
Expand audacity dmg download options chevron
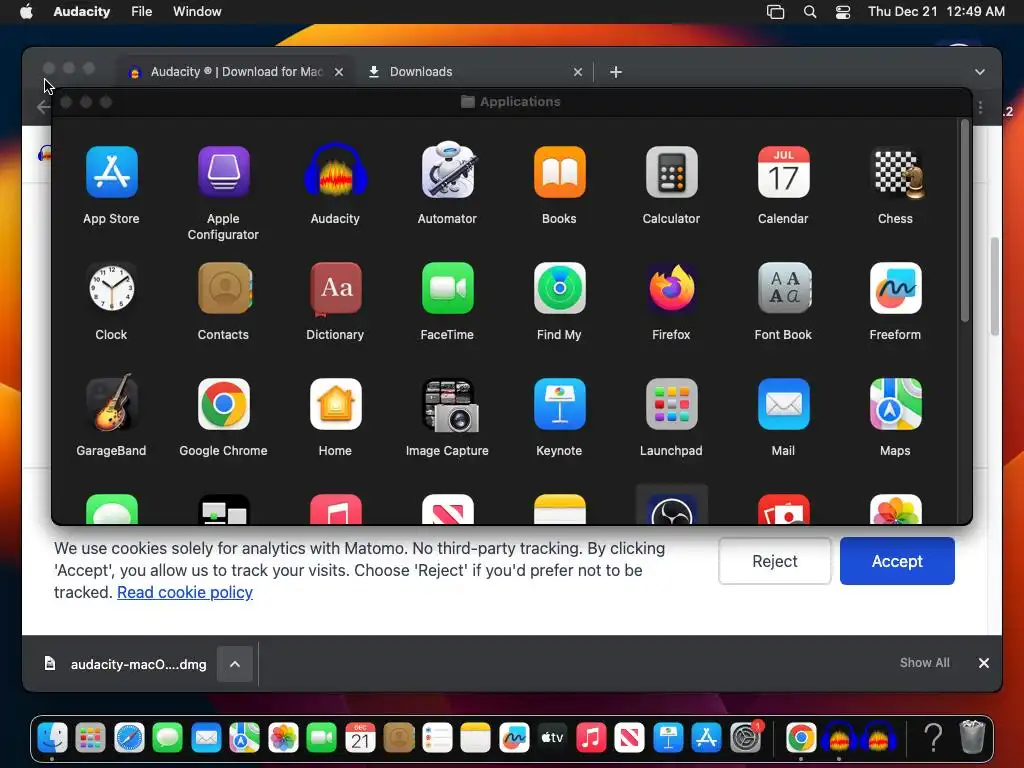click(x=235, y=664)
